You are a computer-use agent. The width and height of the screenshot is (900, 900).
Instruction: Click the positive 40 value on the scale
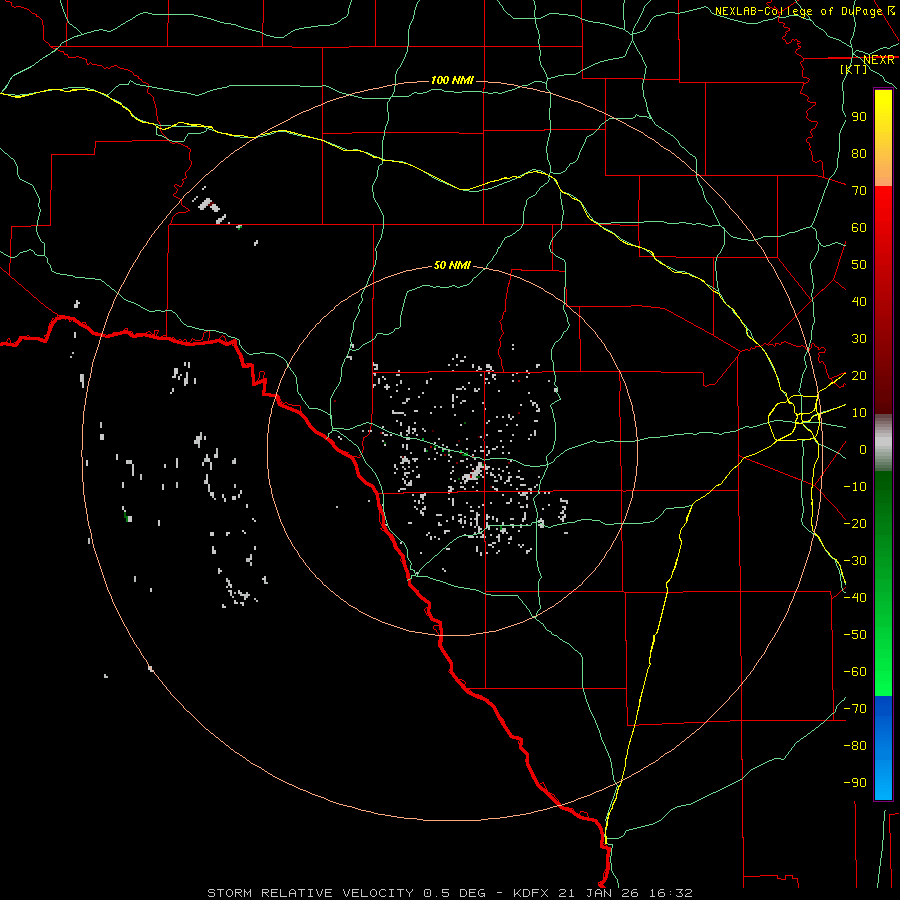[x=859, y=301]
